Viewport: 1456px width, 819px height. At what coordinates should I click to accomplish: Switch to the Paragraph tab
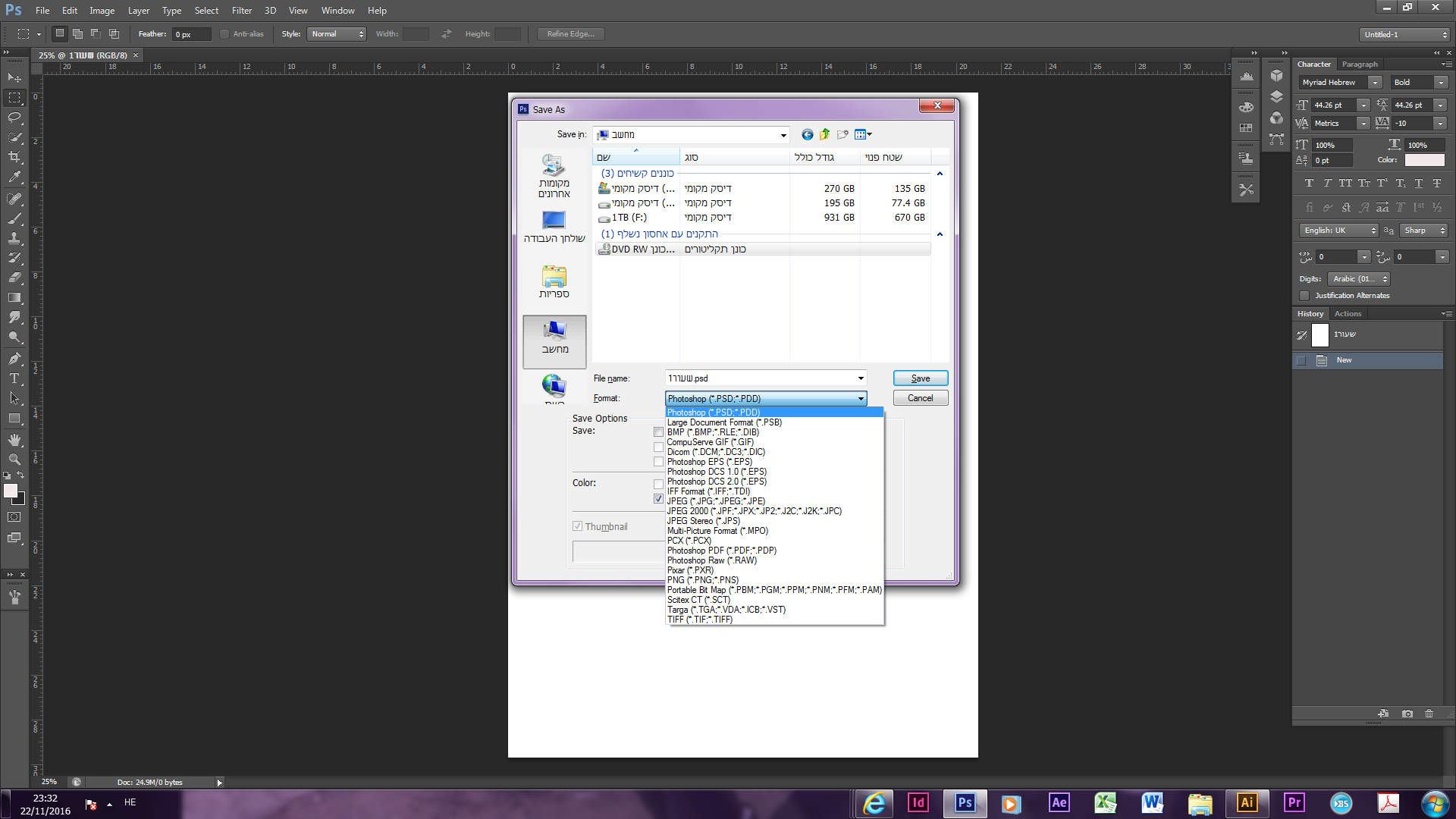pyautogui.click(x=1359, y=64)
